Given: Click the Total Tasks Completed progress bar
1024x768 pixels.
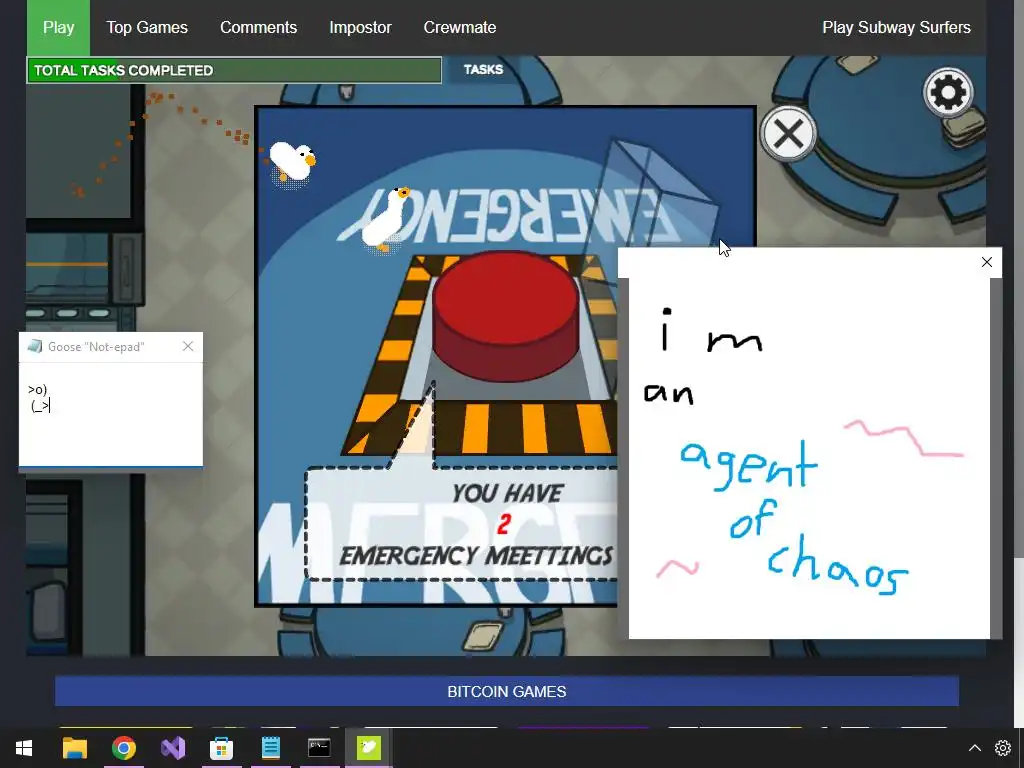Looking at the screenshot, I should point(234,71).
